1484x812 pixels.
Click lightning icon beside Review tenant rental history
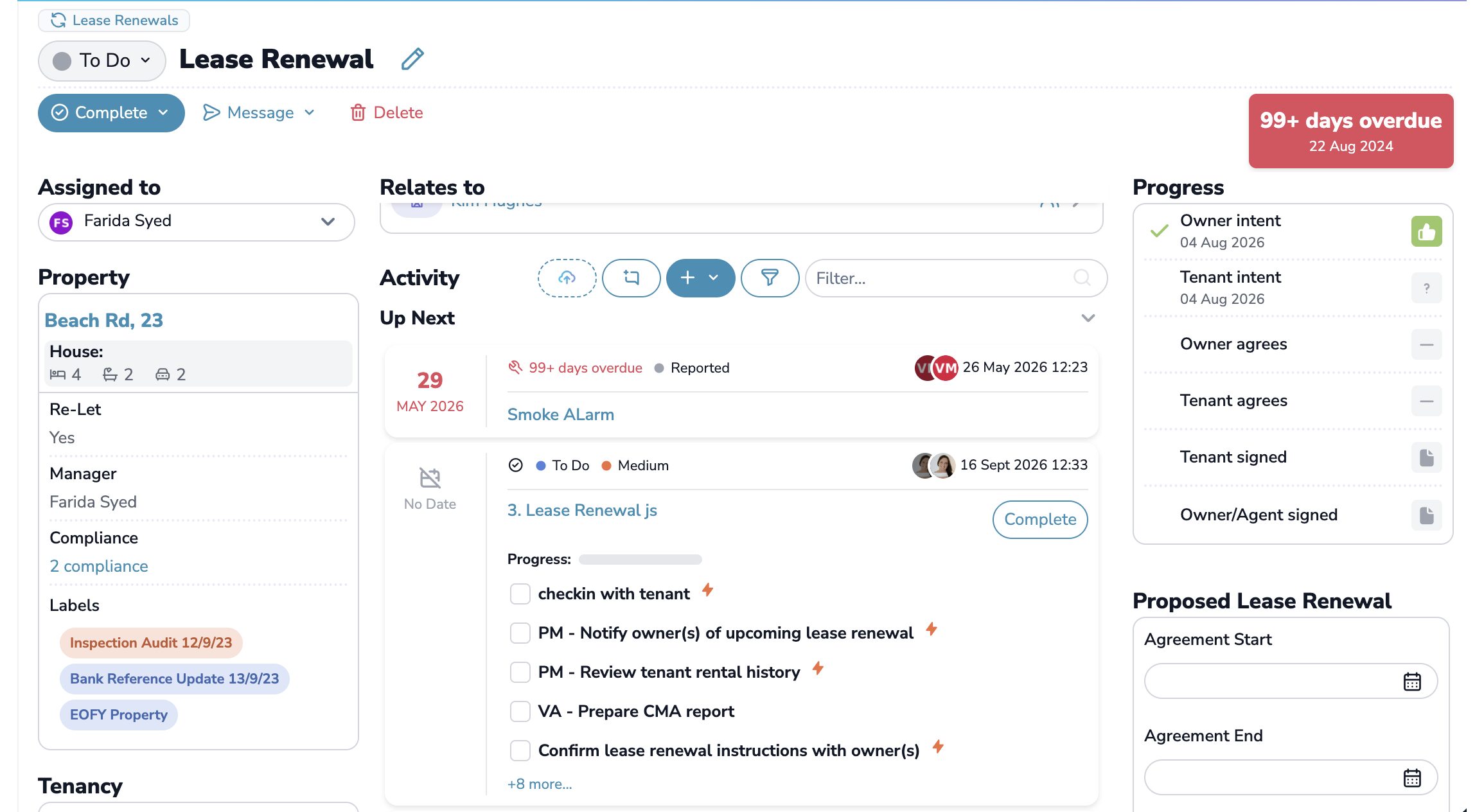tap(818, 668)
